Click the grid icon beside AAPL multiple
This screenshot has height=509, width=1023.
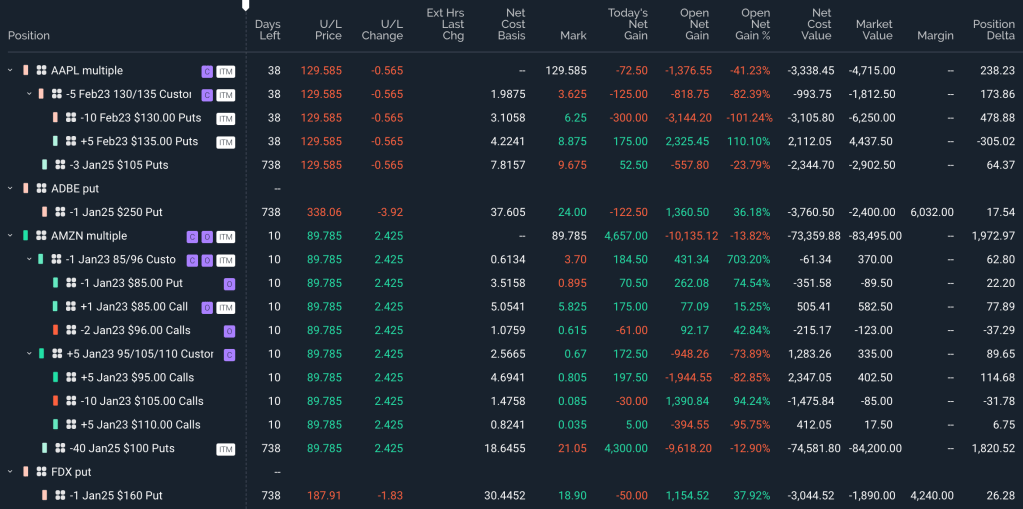41,71
